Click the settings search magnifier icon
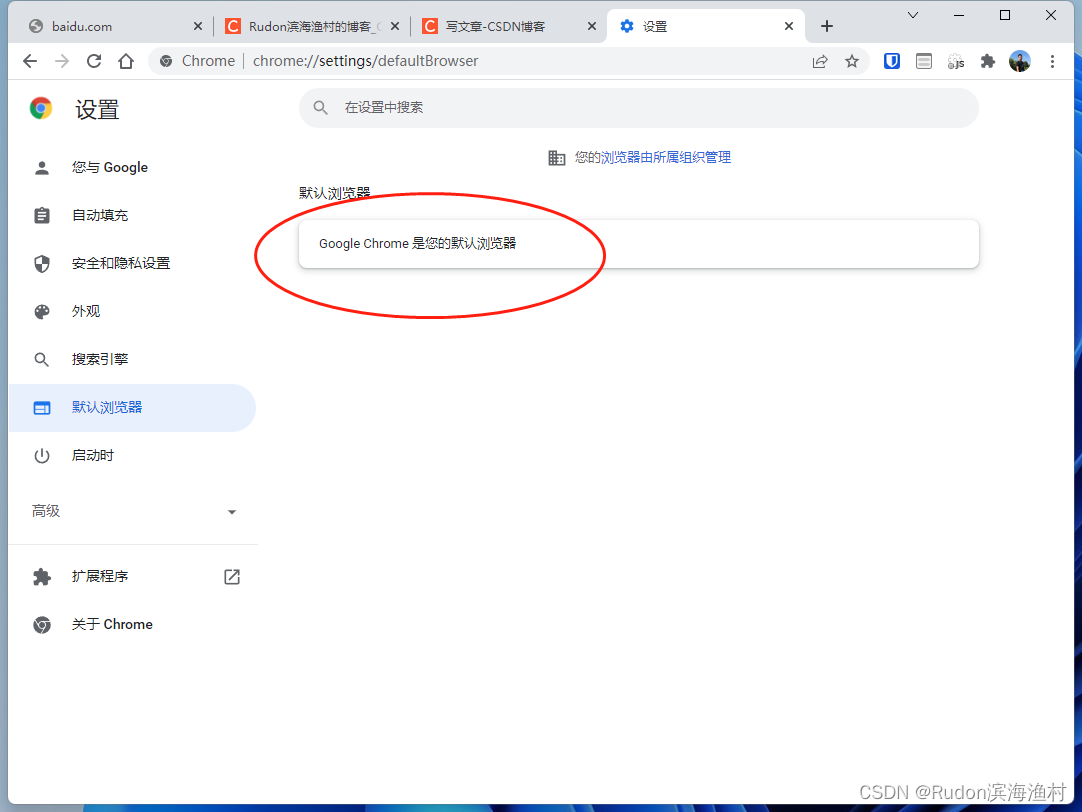The width and height of the screenshot is (1082, 812). click(x=320, y=108)
